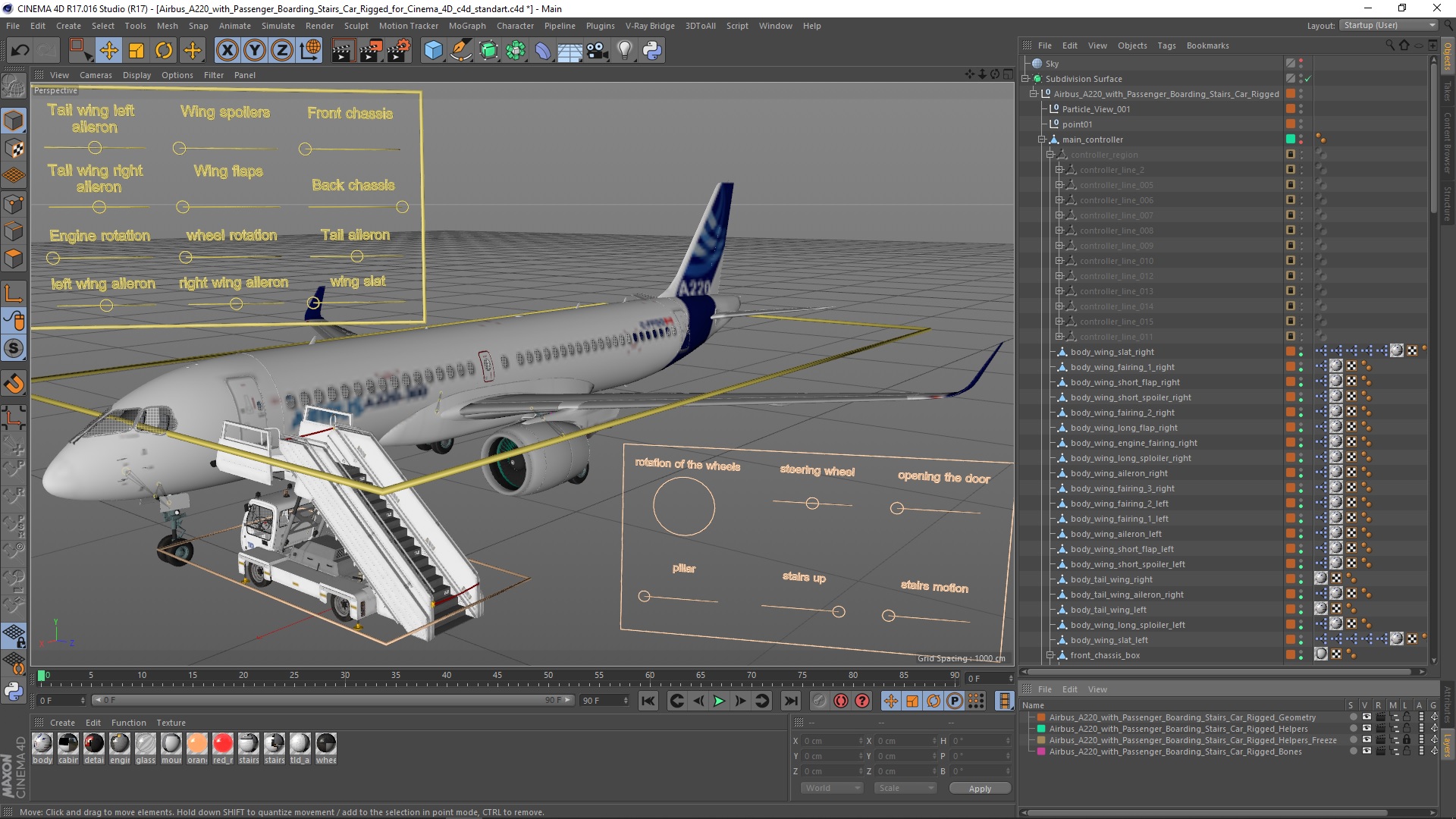Switch to Model mode

(x=14, y=121)
